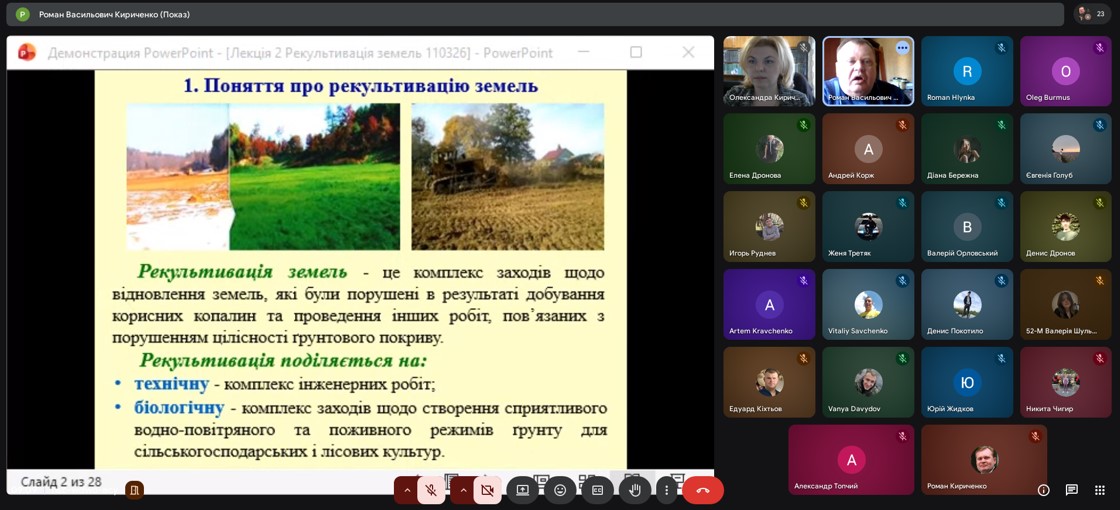Select Андрей Корж participant tile
Image resolution: width=1120 pixels, height=510 pixels.
[868, 149]
